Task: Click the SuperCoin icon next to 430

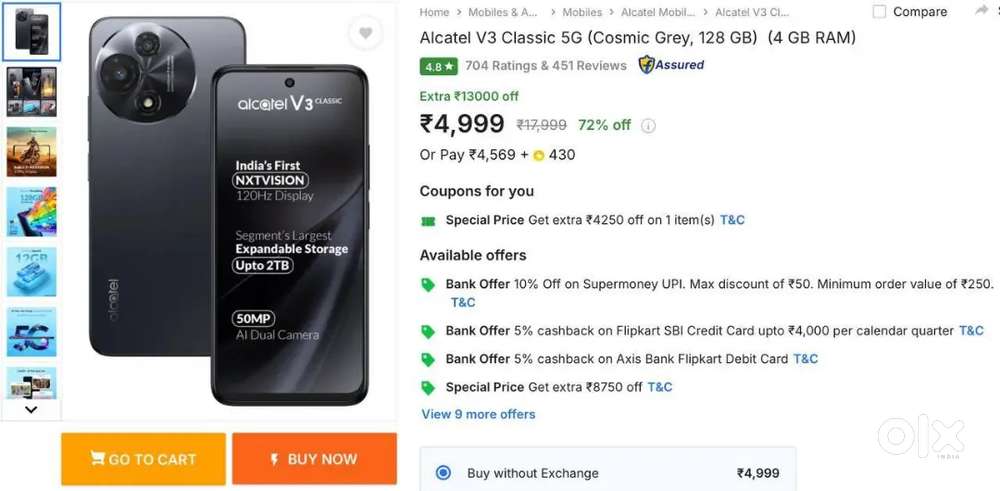Action: click(x=538, y=155)
